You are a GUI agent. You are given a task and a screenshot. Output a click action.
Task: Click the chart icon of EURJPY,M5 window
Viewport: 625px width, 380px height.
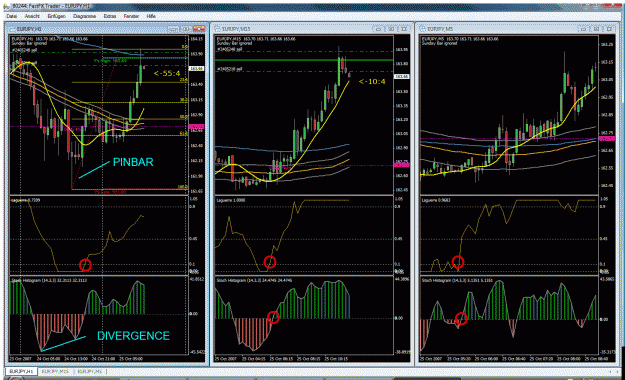pos(422,29)
